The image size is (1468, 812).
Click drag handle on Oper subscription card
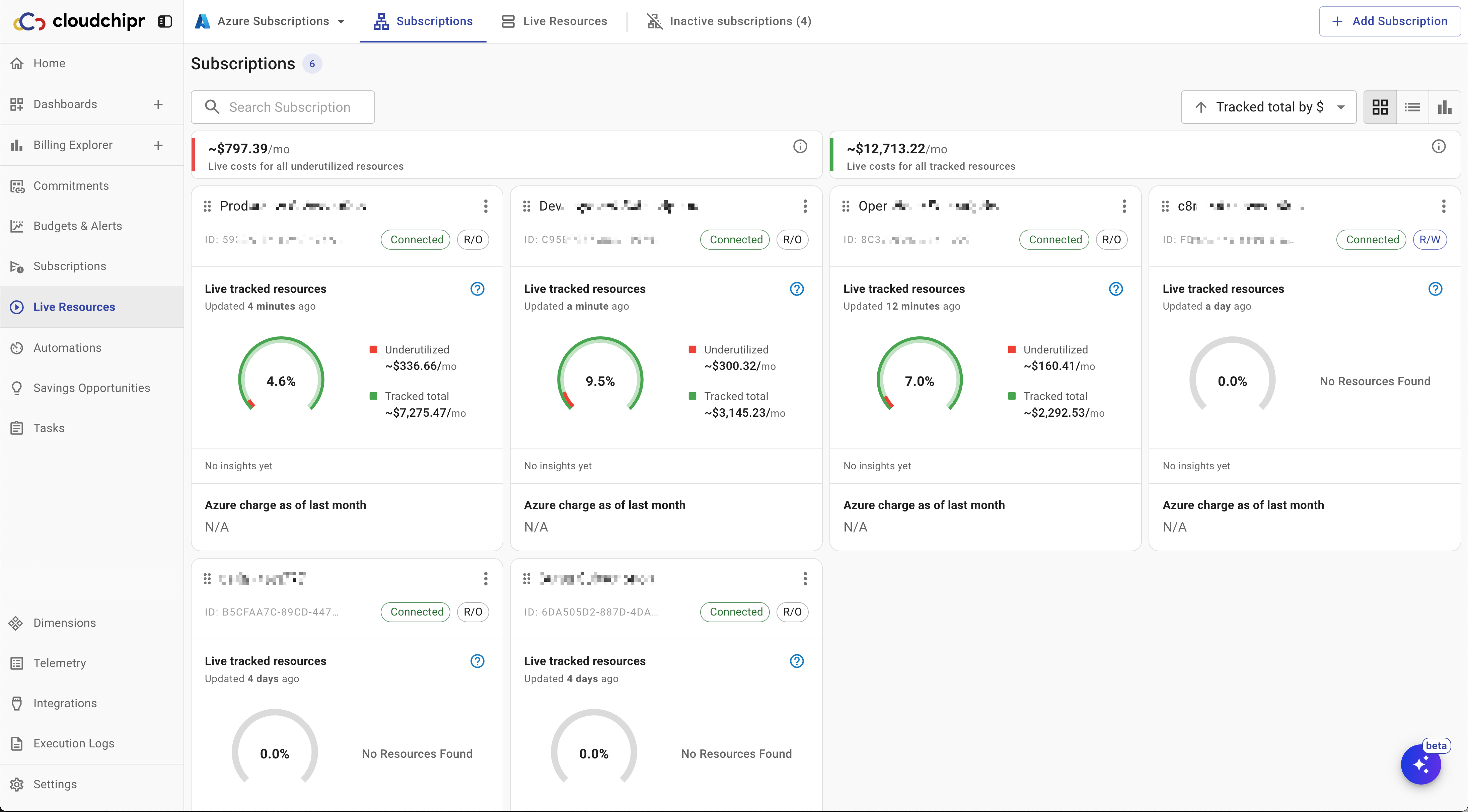point(846,206)
